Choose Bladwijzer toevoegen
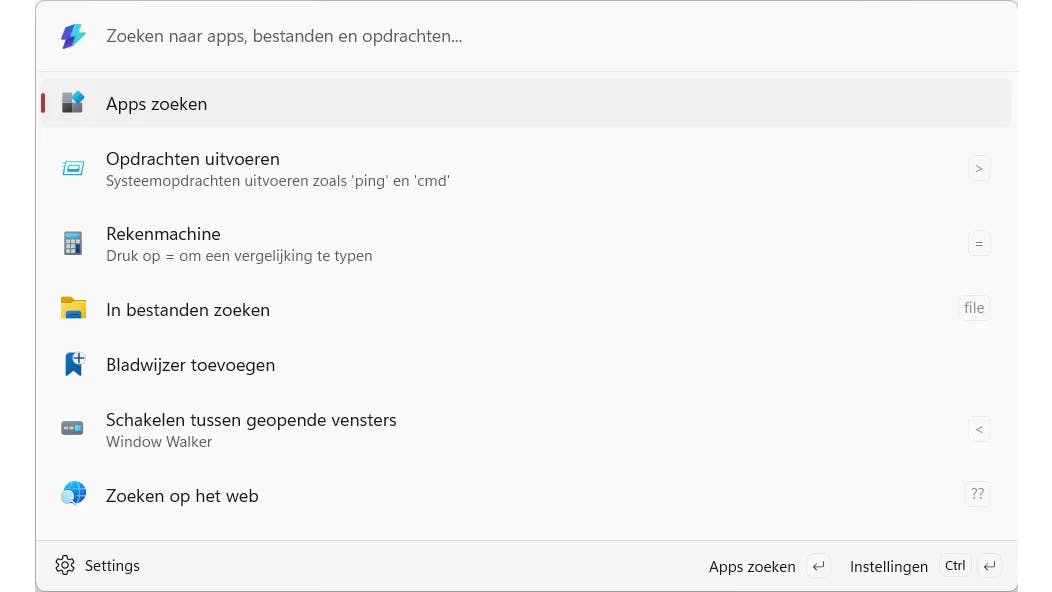Screen dimensions: 1052x592 [190, 365]
